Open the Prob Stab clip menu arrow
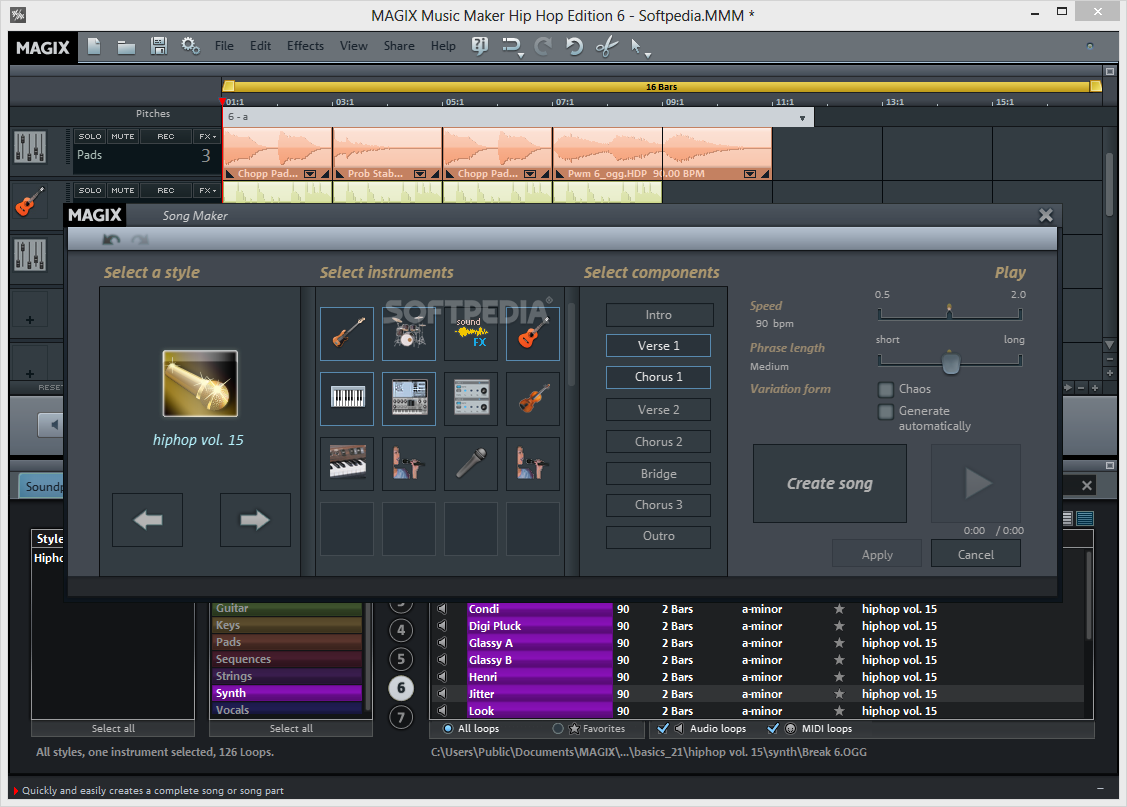This screenshot has height=807, width=1127. [x=420, y=174]
